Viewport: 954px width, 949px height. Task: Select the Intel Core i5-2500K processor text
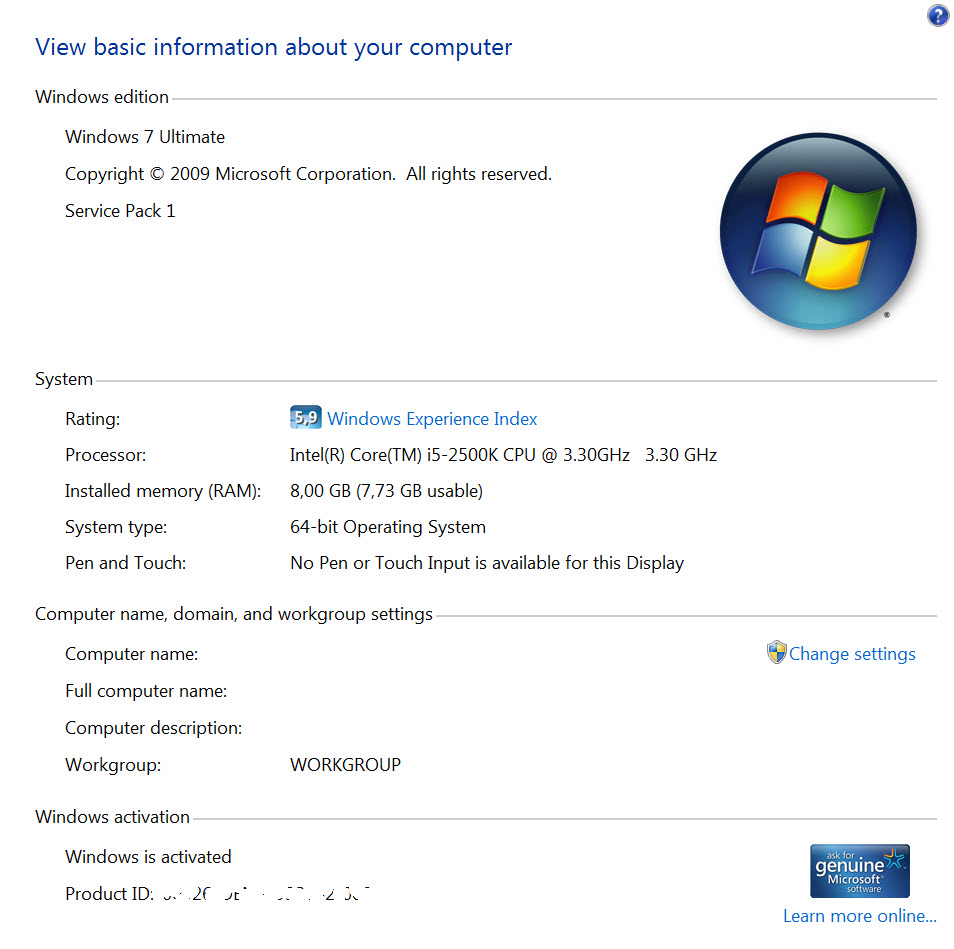[503, 455]
